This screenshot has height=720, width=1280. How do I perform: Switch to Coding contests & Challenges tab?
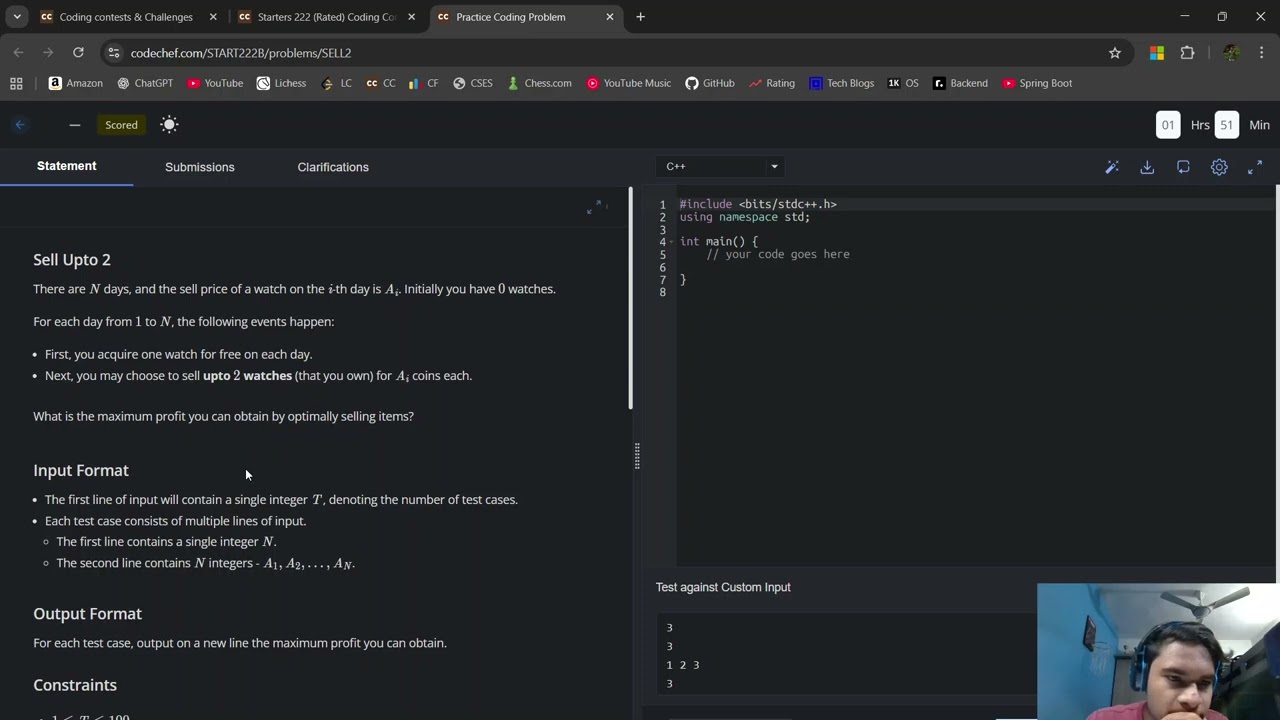[126, 17]
